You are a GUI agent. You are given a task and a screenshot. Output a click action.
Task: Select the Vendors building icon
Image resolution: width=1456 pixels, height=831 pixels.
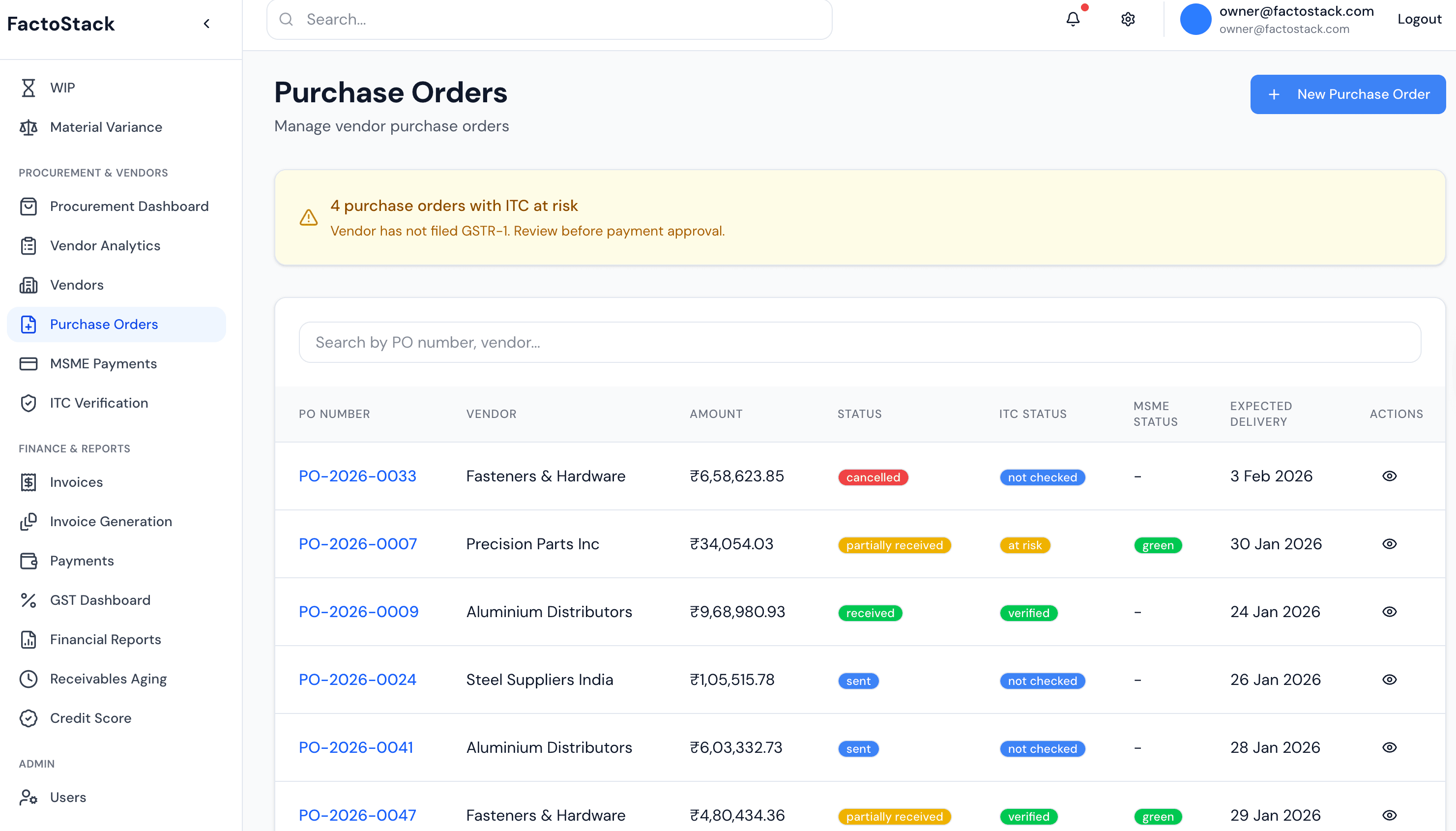click(x=29, y=285)
